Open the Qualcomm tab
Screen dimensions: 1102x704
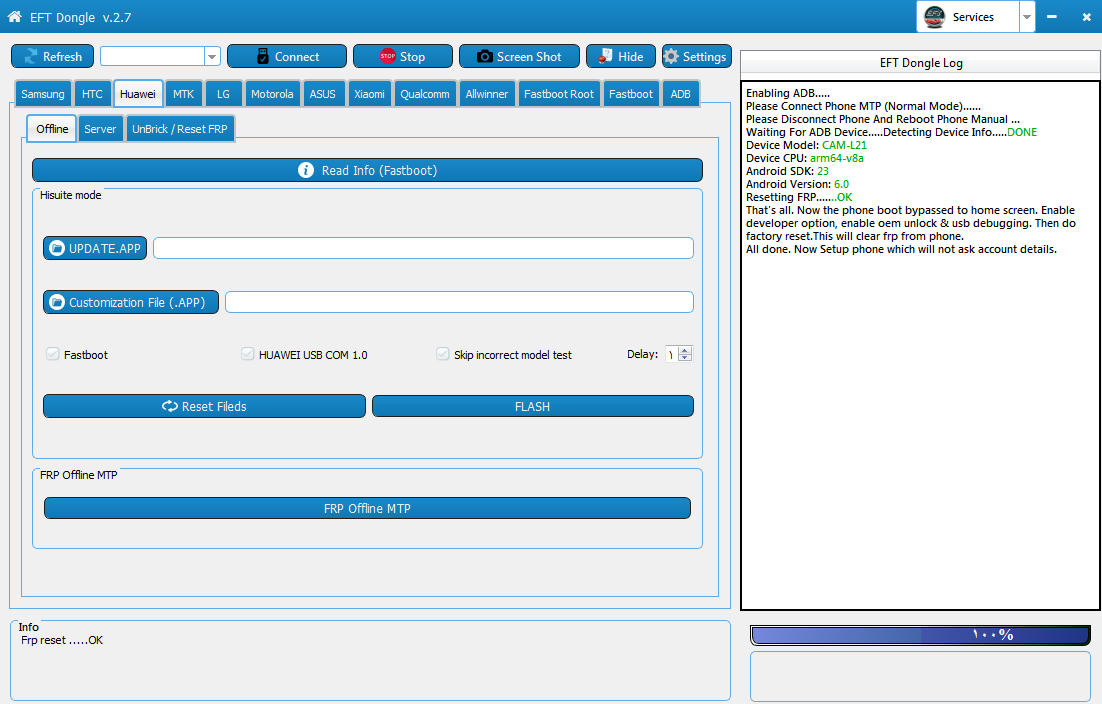(x=425, y=93)
